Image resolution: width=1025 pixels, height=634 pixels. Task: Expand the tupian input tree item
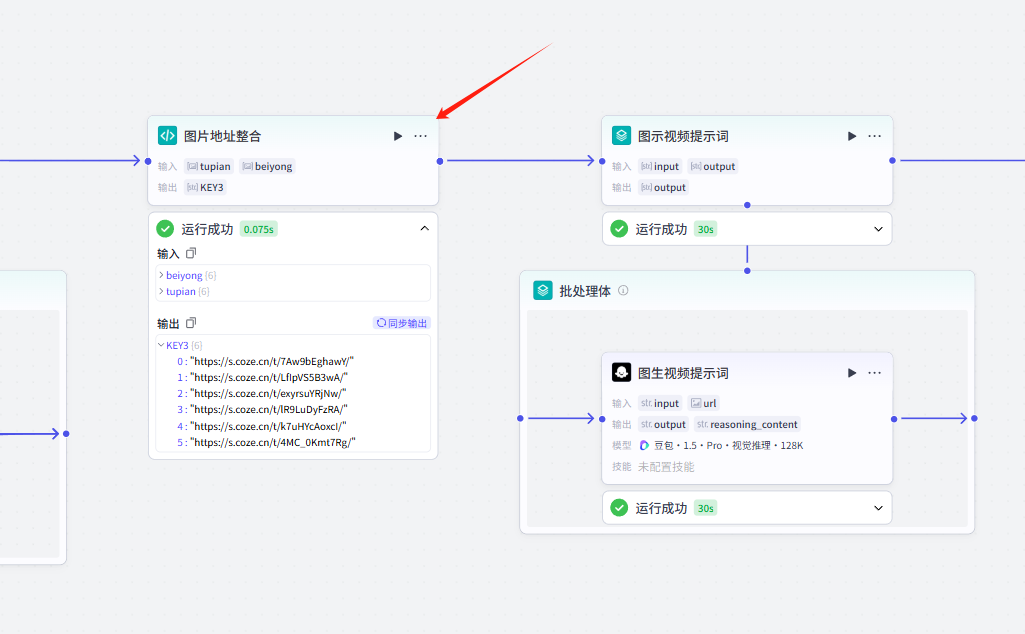pos(161,292)
